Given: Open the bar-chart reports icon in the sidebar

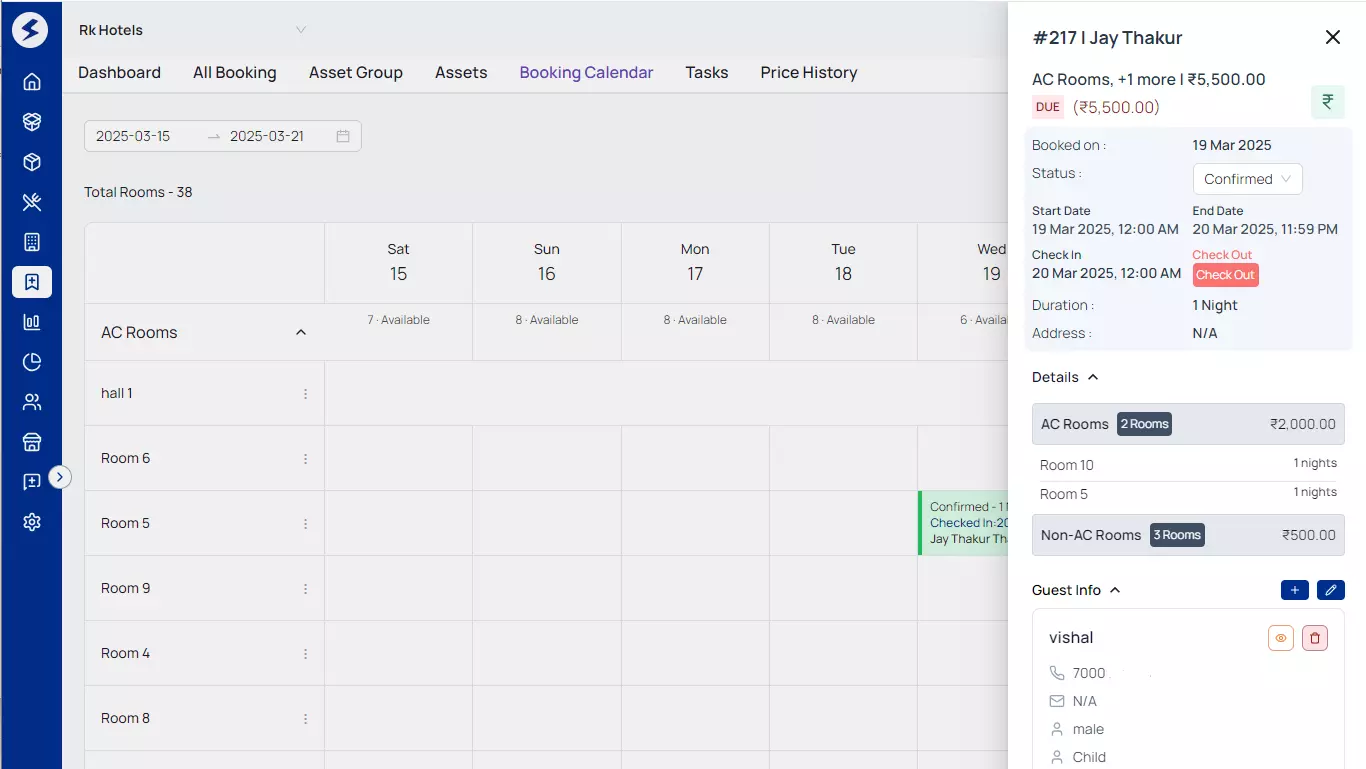Looking at the screenshot, I should (x=31, y=321).
